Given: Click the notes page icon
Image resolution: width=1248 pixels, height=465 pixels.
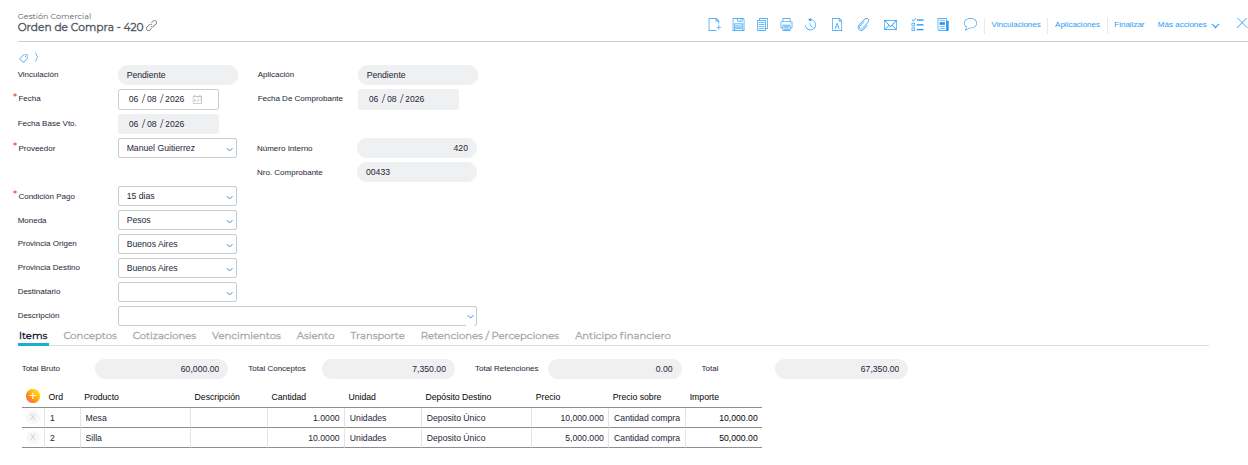Looking at the screenshot, I should pyautogui.click(x=943, y=25).
